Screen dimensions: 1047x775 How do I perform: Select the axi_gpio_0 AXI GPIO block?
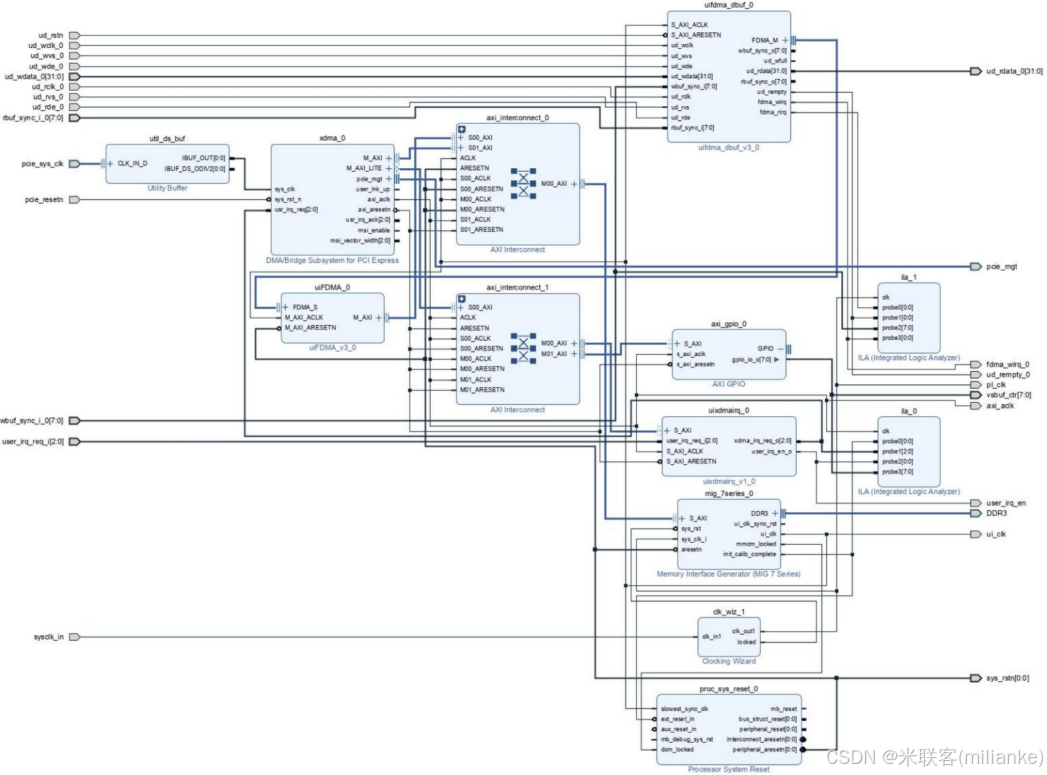(730, 355)
